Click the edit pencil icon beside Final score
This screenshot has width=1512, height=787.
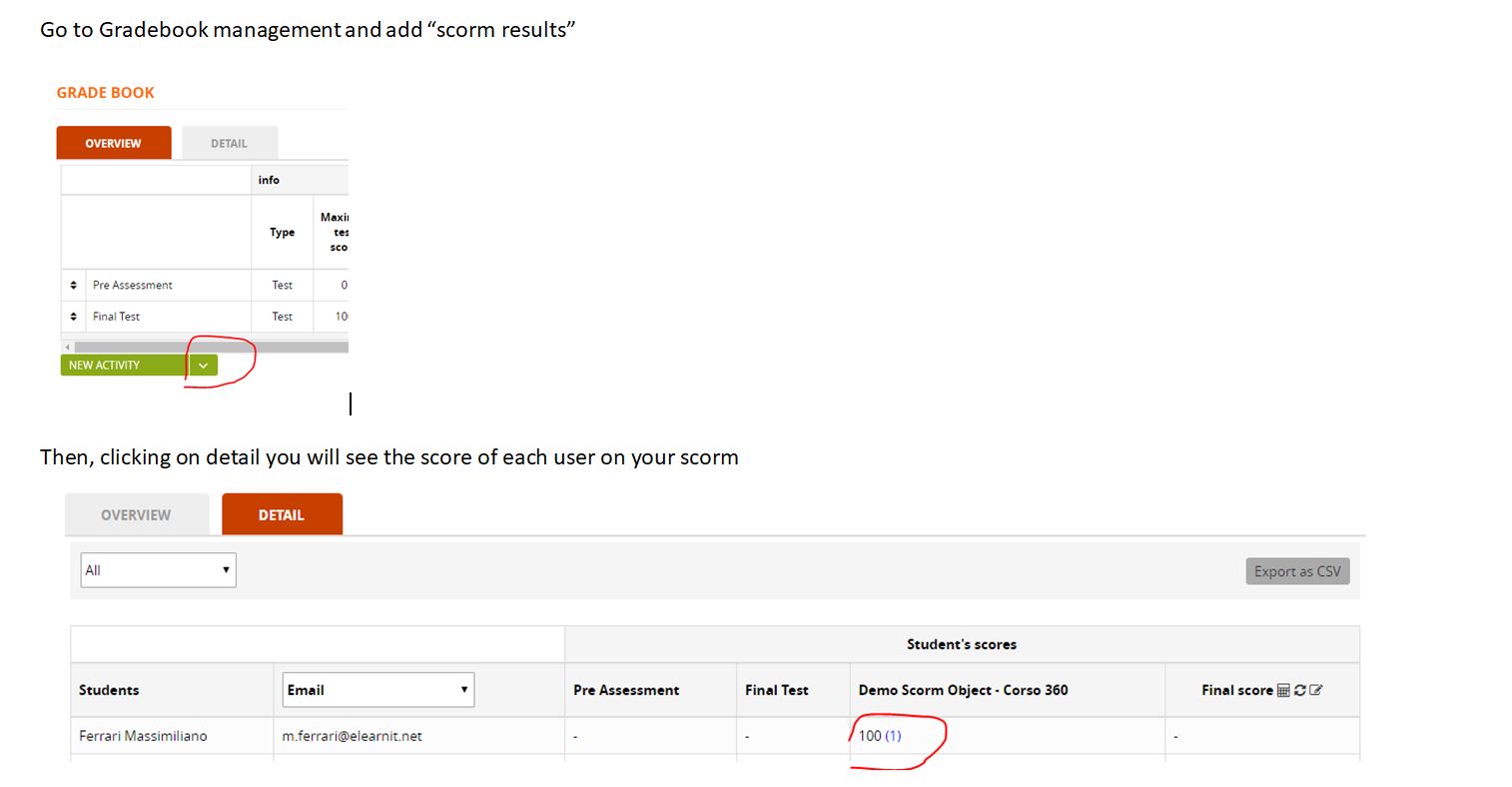tap(1315, 690)
